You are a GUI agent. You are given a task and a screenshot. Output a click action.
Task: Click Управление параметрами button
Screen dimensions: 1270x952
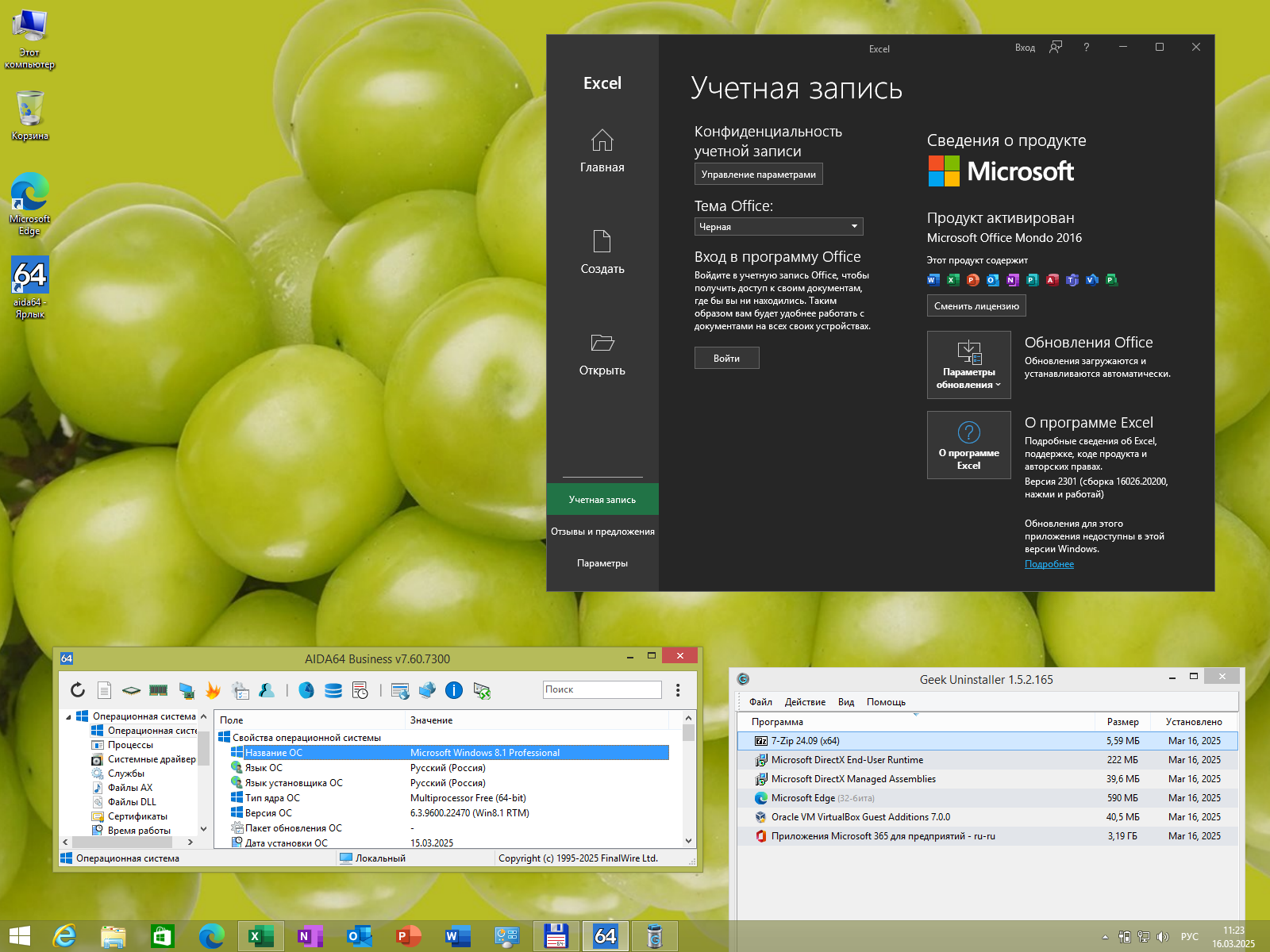[x=759, y=175]
